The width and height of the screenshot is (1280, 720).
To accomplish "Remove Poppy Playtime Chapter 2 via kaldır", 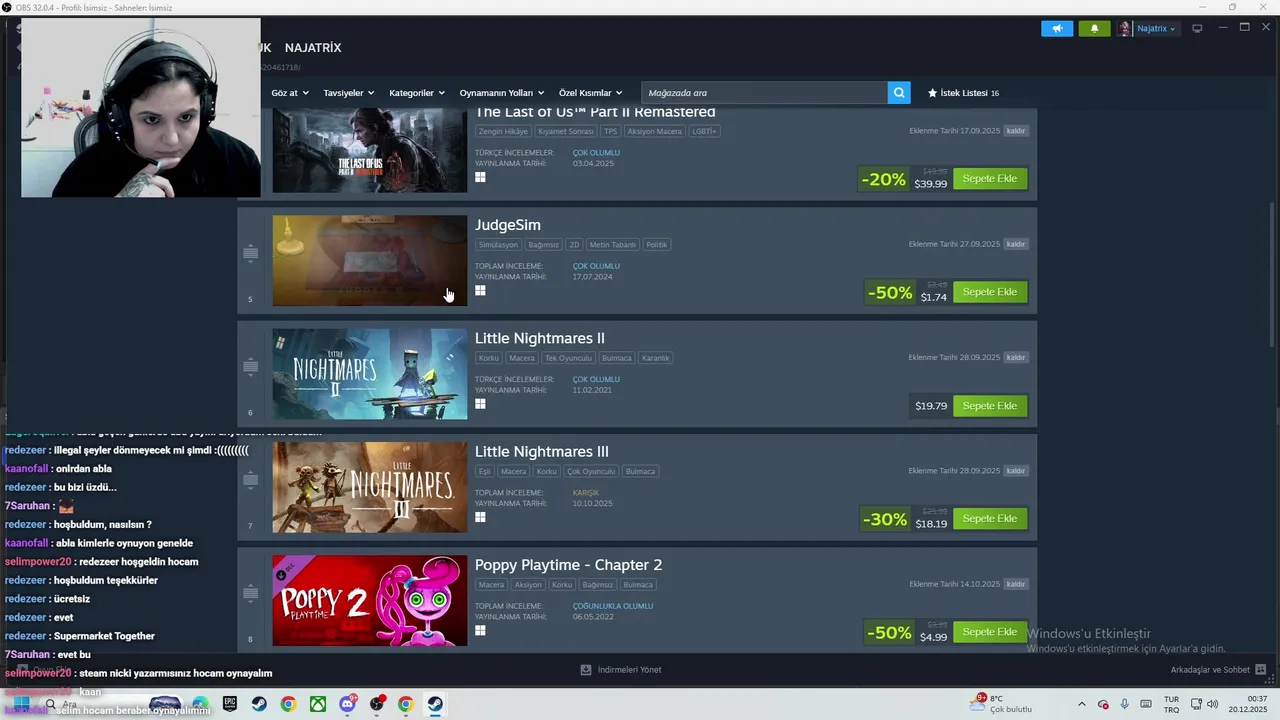I will click(1016, 584).
